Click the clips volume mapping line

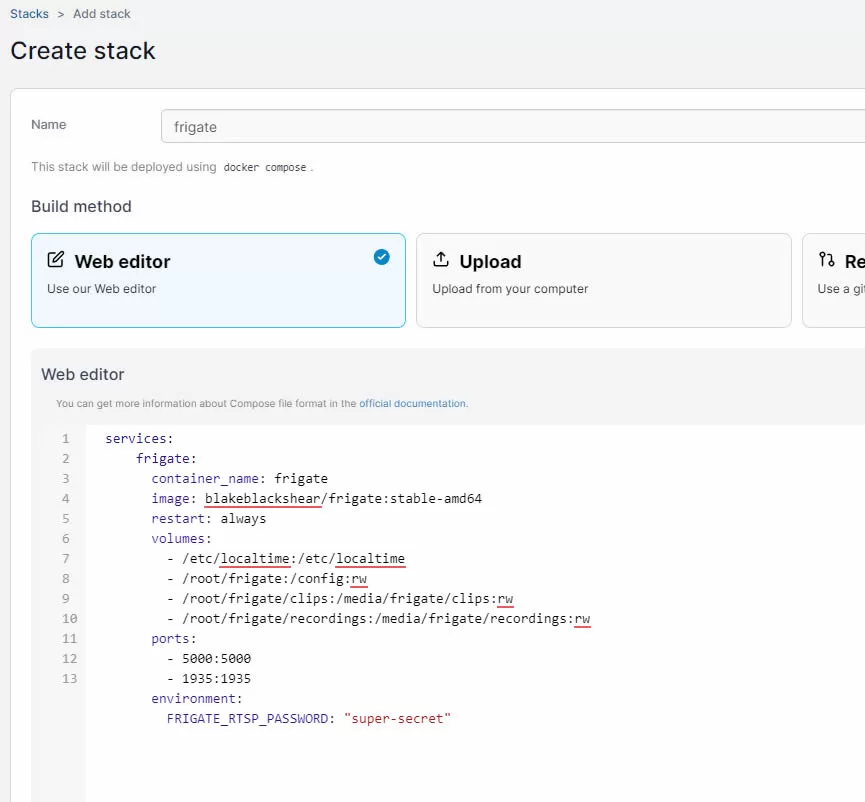click(x=340, y=598)
